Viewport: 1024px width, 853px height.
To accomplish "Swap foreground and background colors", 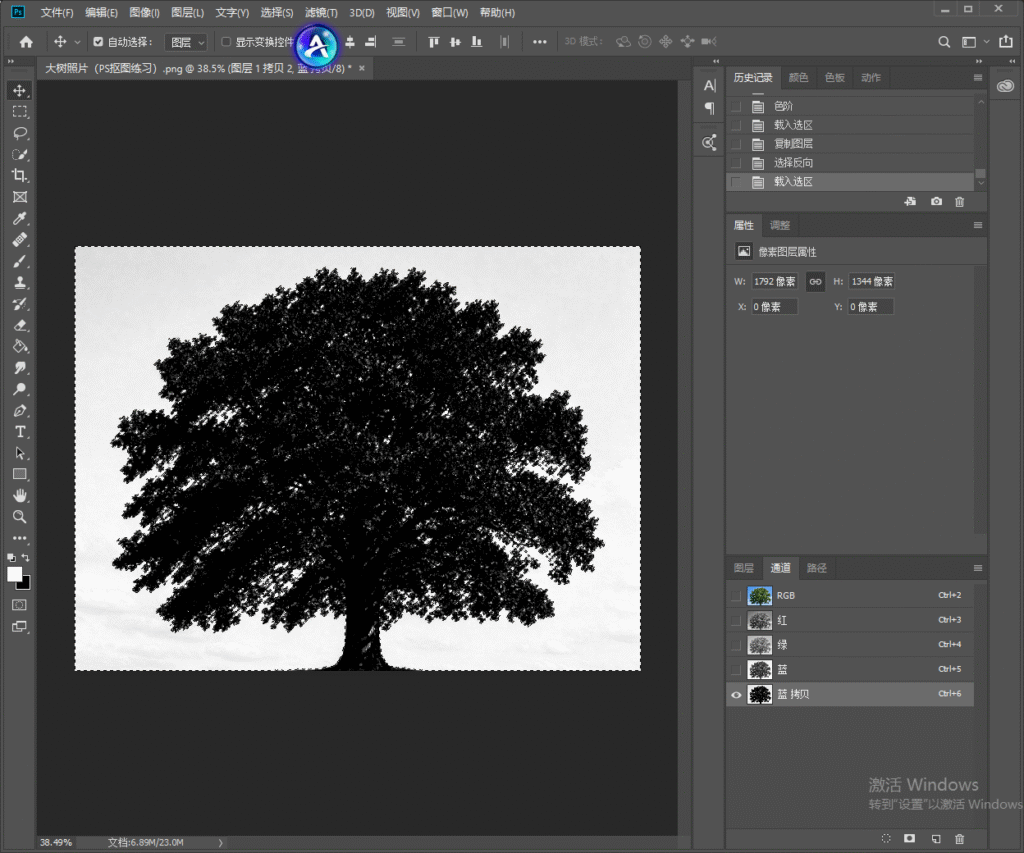I will (25, 558).
